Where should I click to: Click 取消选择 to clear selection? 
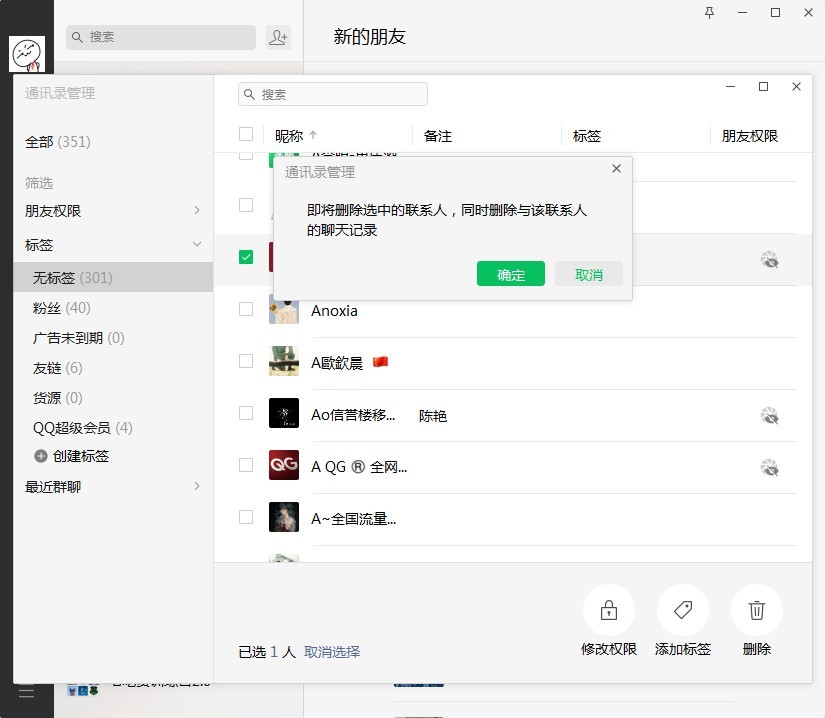point(332,652)
